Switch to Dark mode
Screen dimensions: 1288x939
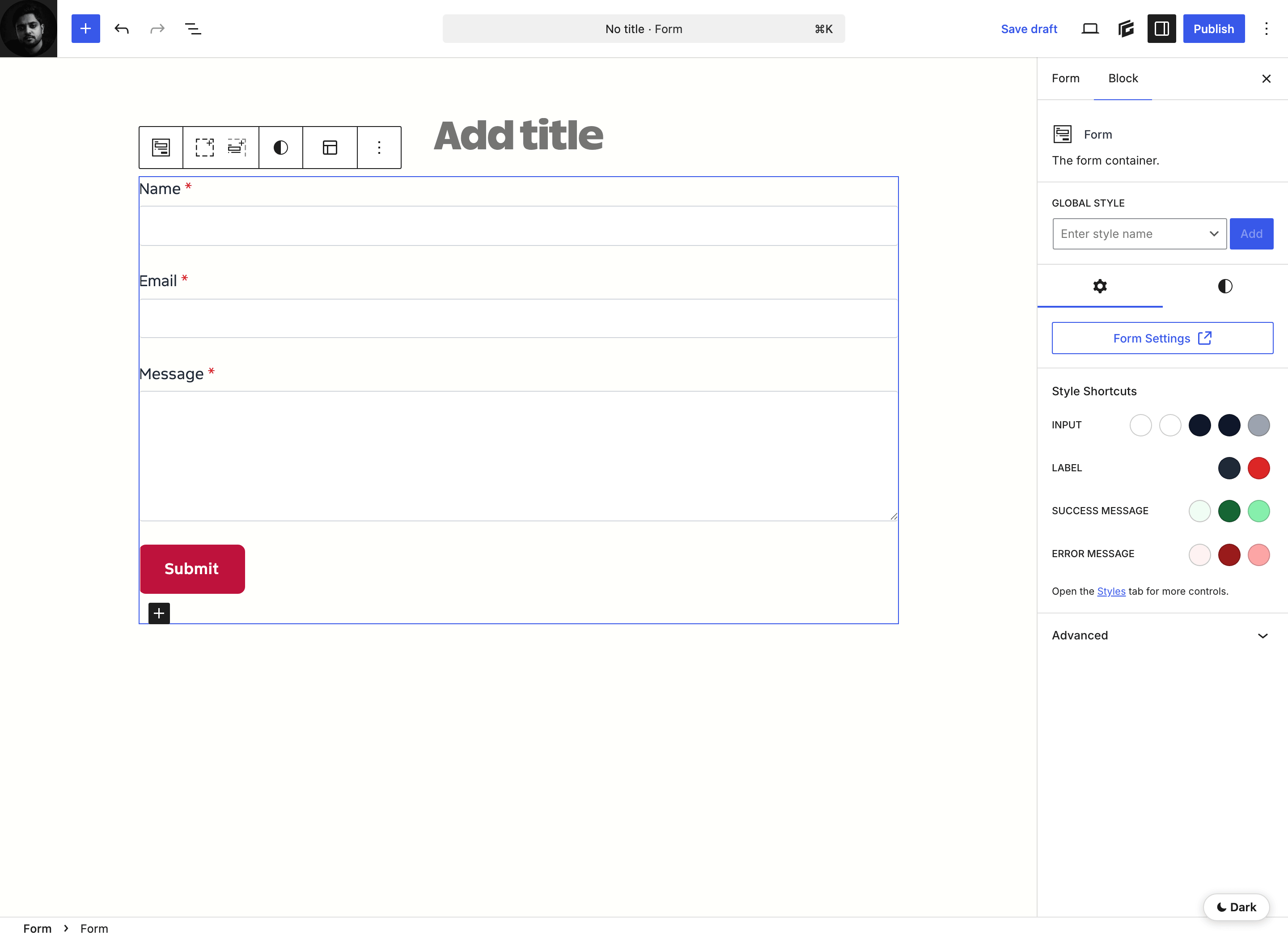[1236, 907]
